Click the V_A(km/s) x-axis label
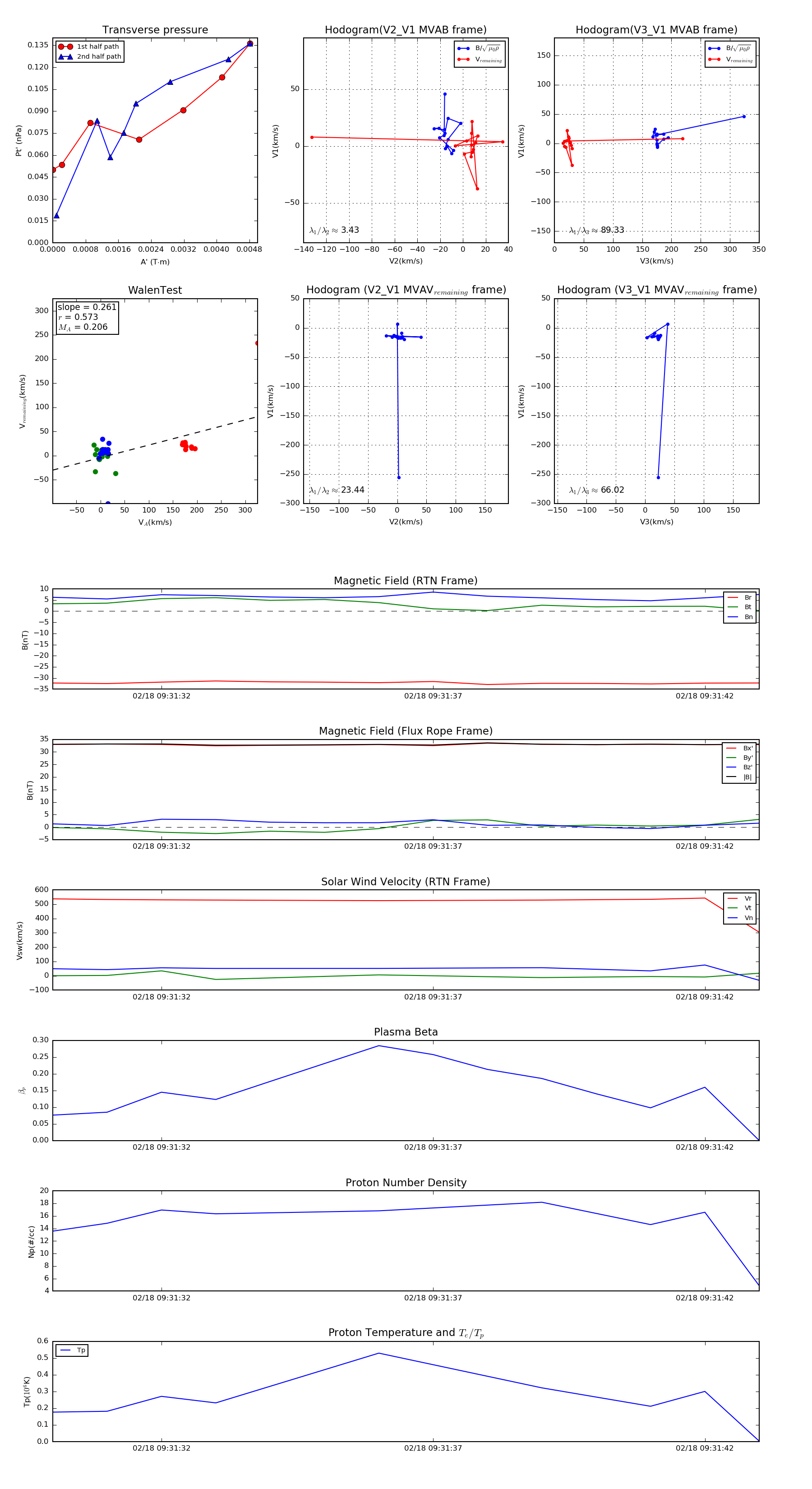This screenshot has height=1489, width=812. tap(155, 522)
